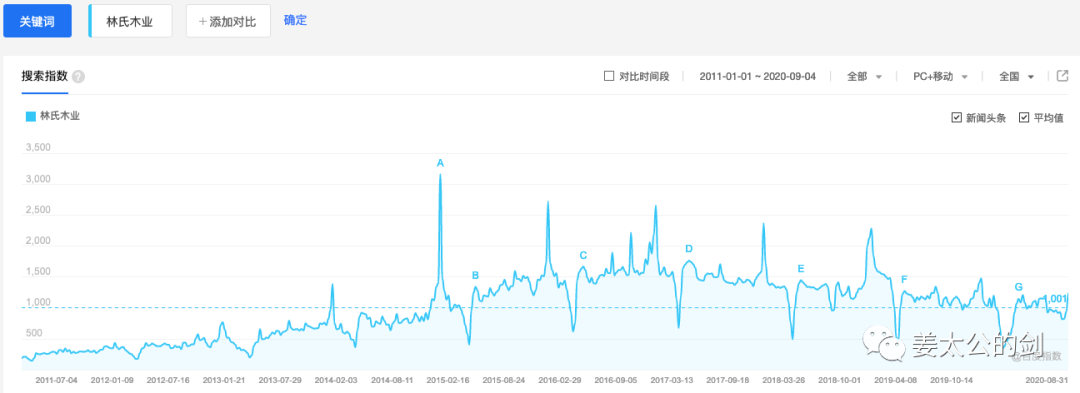Click the export/share chart icon
Screen dimensions: 1080x393
(1062, 76)
